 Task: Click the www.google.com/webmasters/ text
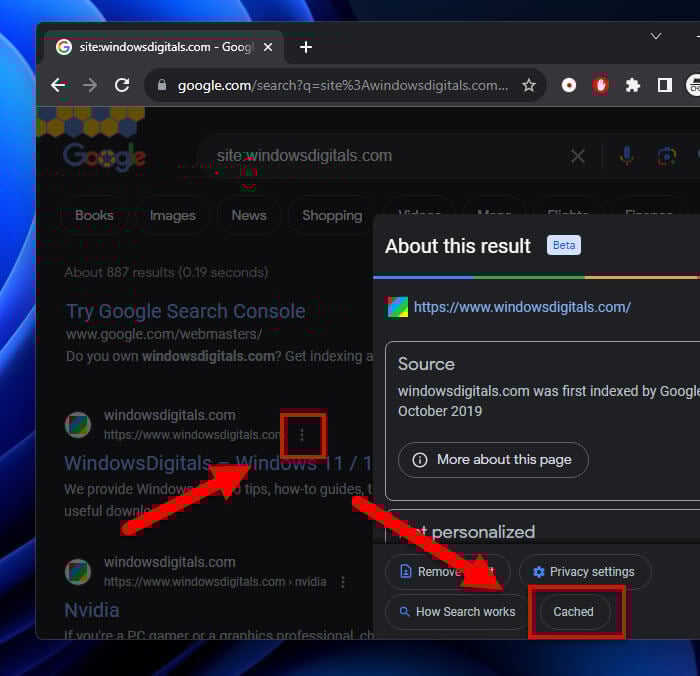click(x=164, y=334)
